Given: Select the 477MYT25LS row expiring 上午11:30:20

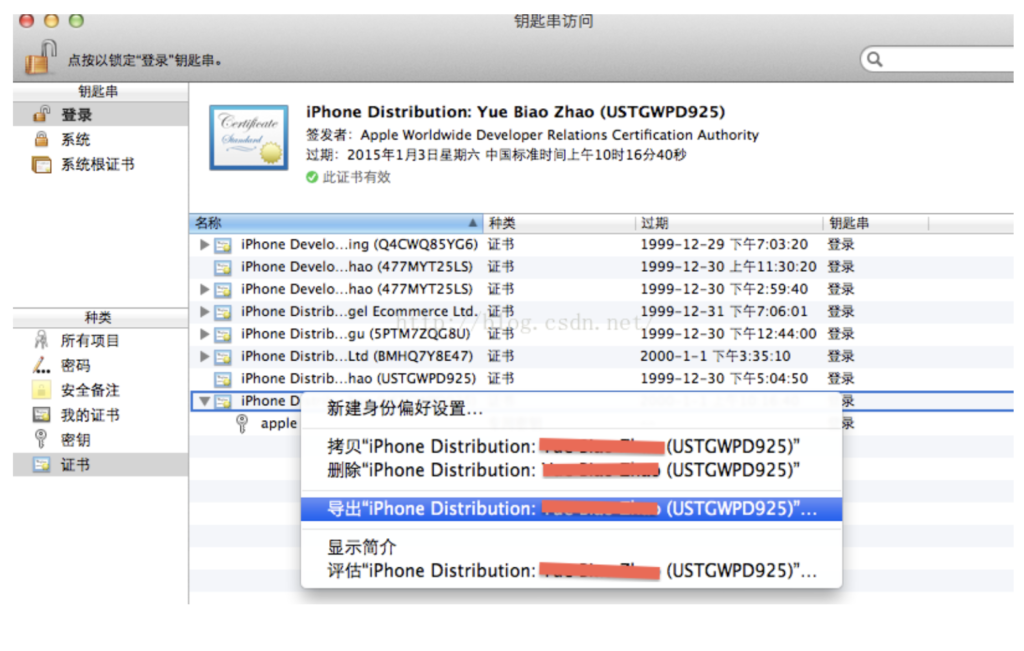Looking at the screenshot, I should pos(601,266).
